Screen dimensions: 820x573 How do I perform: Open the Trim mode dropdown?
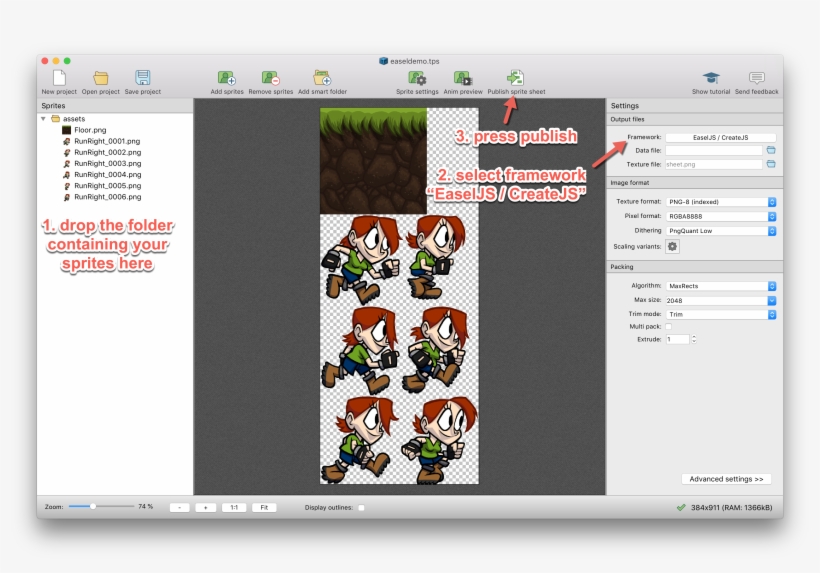point(721,314)
